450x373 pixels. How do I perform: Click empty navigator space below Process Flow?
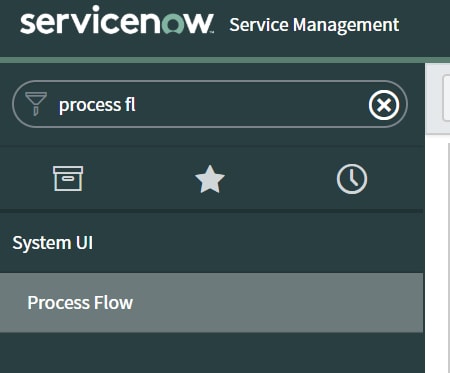click(x=211, y=353)
